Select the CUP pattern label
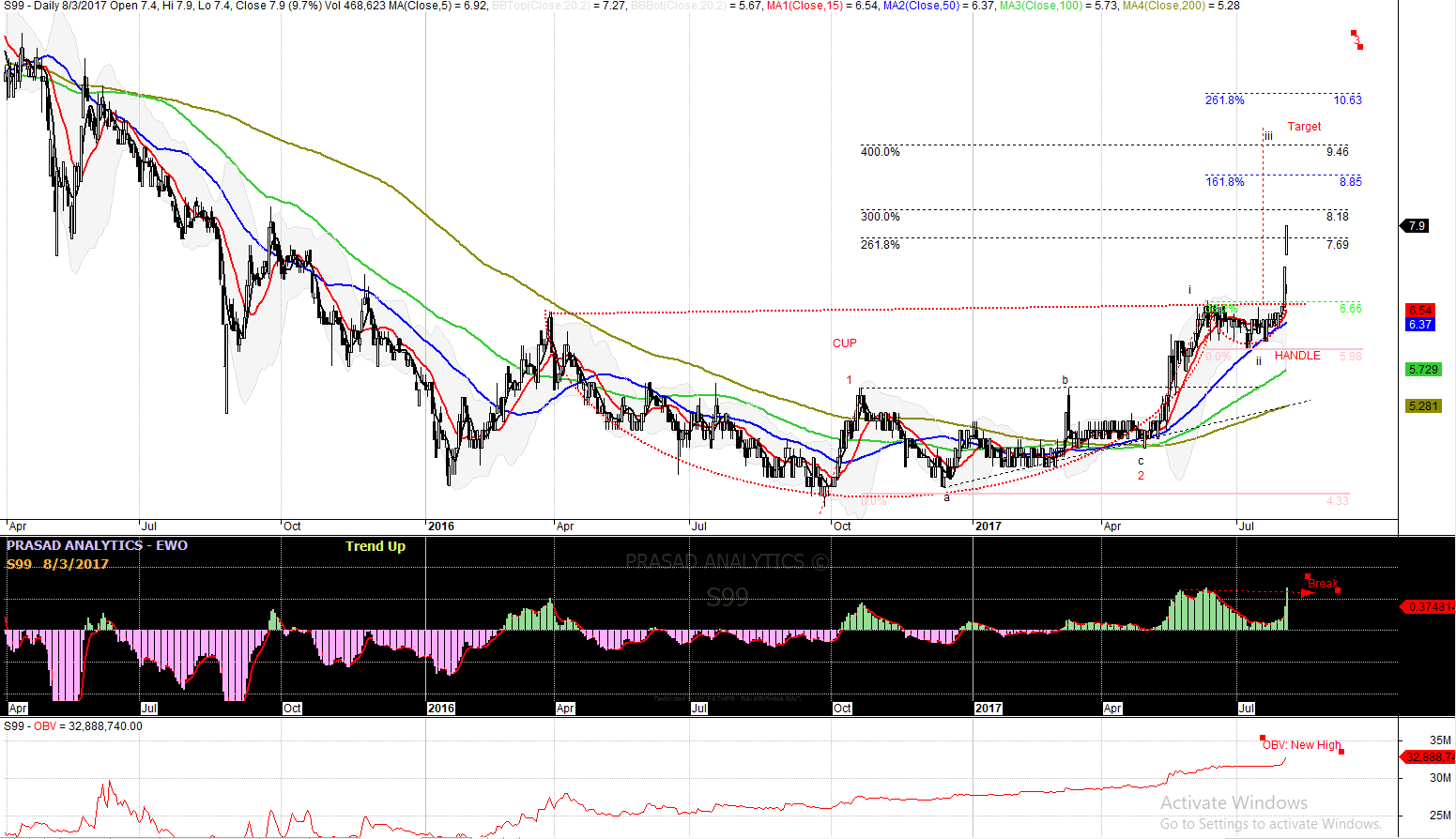 (x=844, y=343)
